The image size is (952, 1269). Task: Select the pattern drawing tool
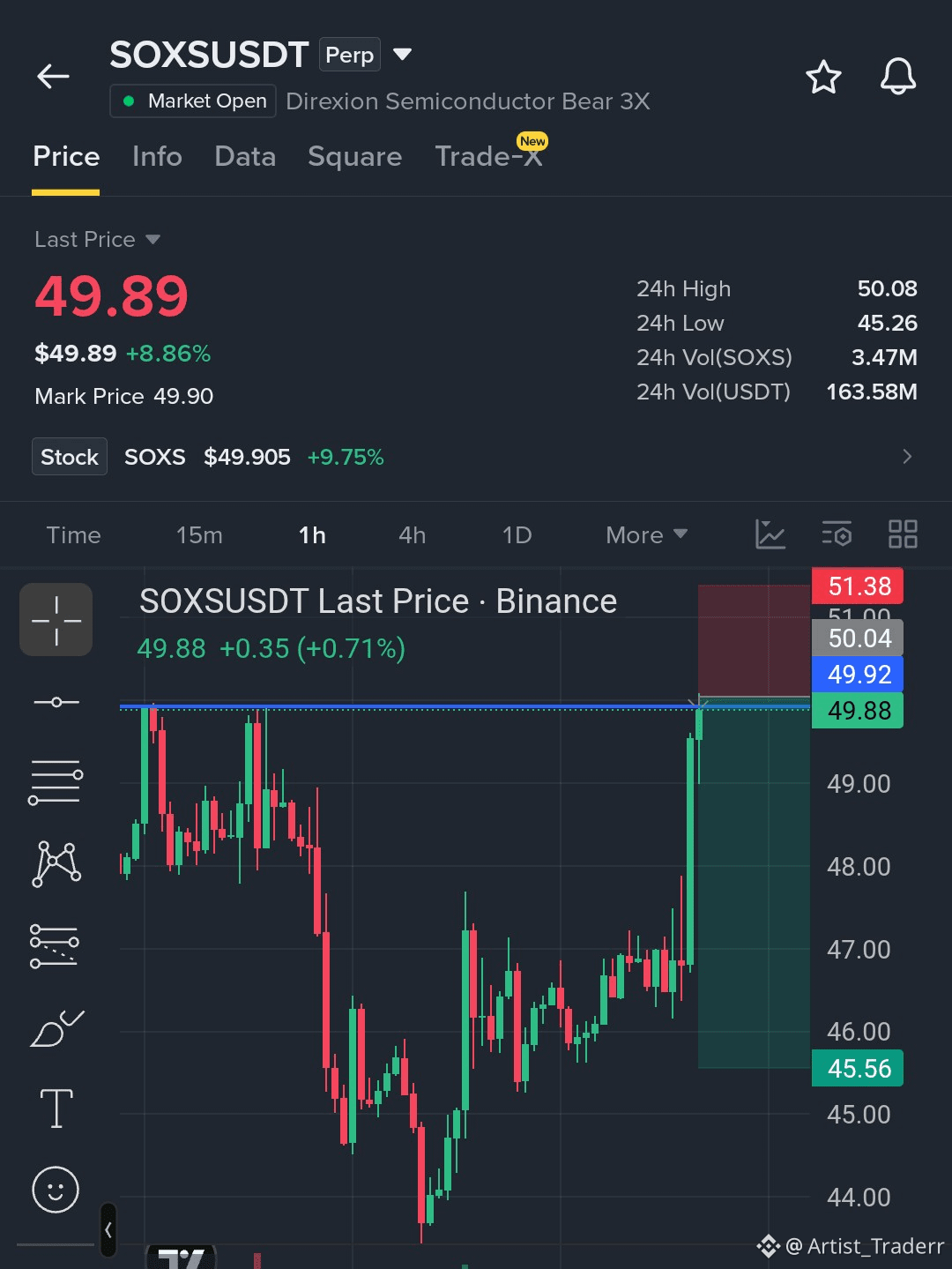coord(56,863)
